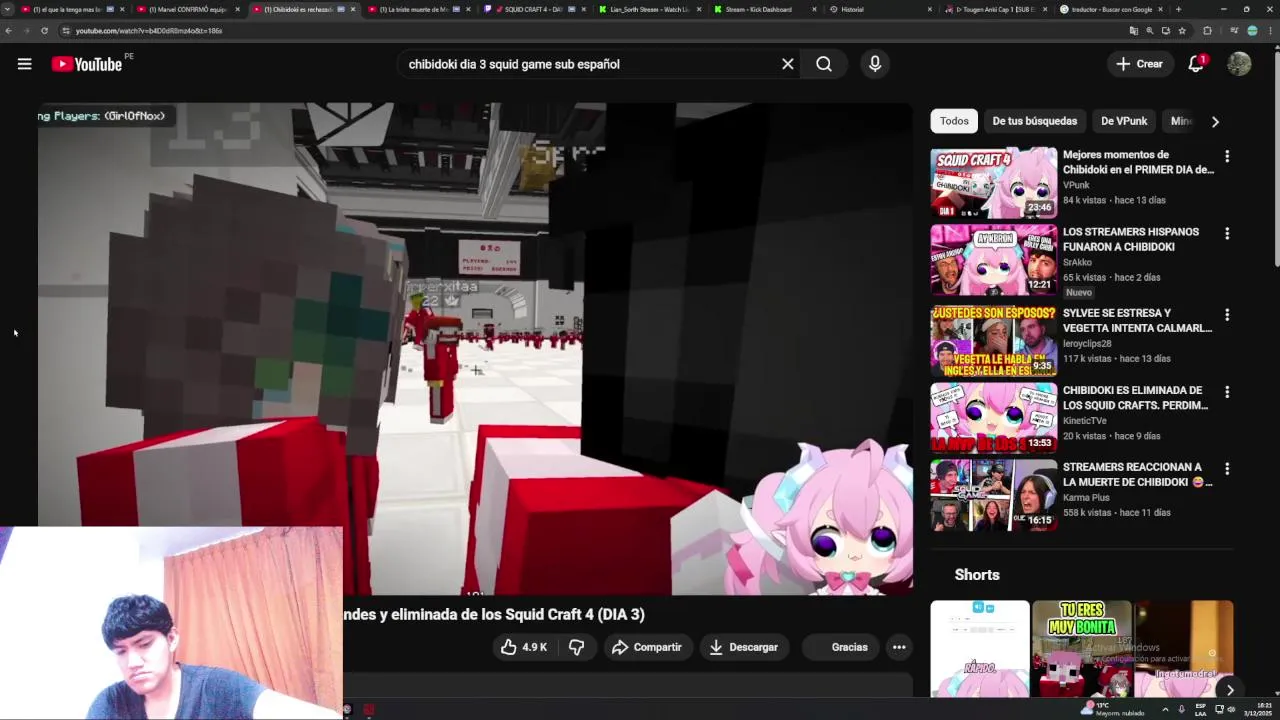Open the Crear upload menu
Image resolution: width=1280 pixels, height=720 pixels.
(x=1140, y=64)
